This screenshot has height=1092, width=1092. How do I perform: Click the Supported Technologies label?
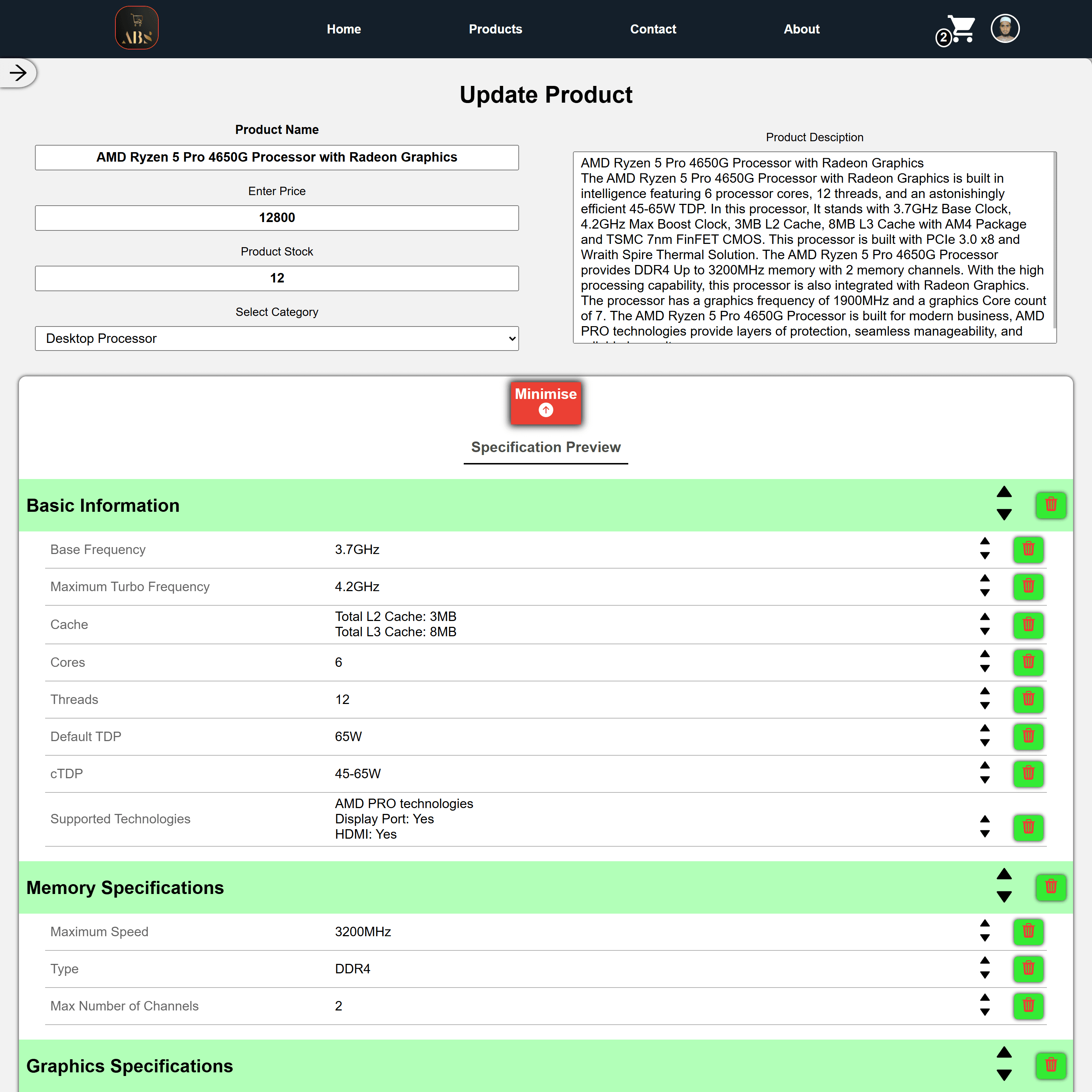coord(120,819)
